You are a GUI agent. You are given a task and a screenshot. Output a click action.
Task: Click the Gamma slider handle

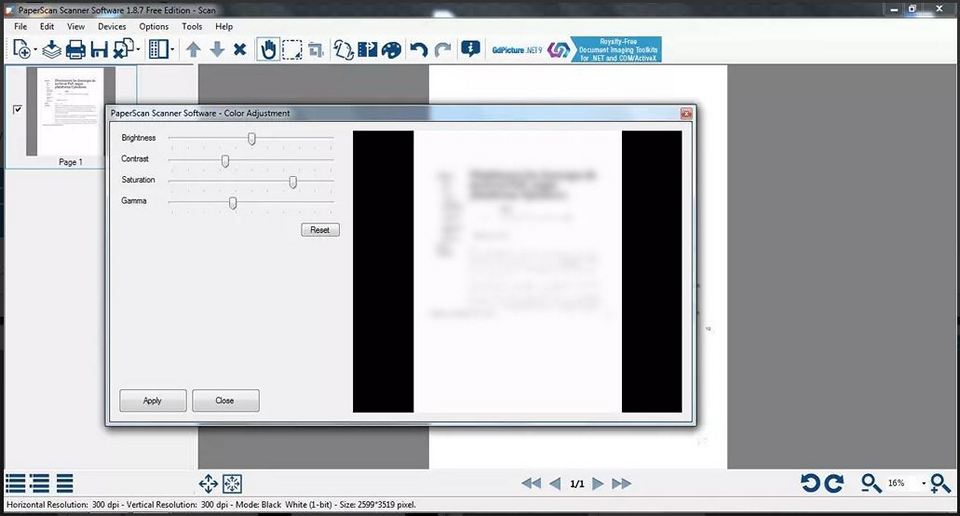pos(233,203)
